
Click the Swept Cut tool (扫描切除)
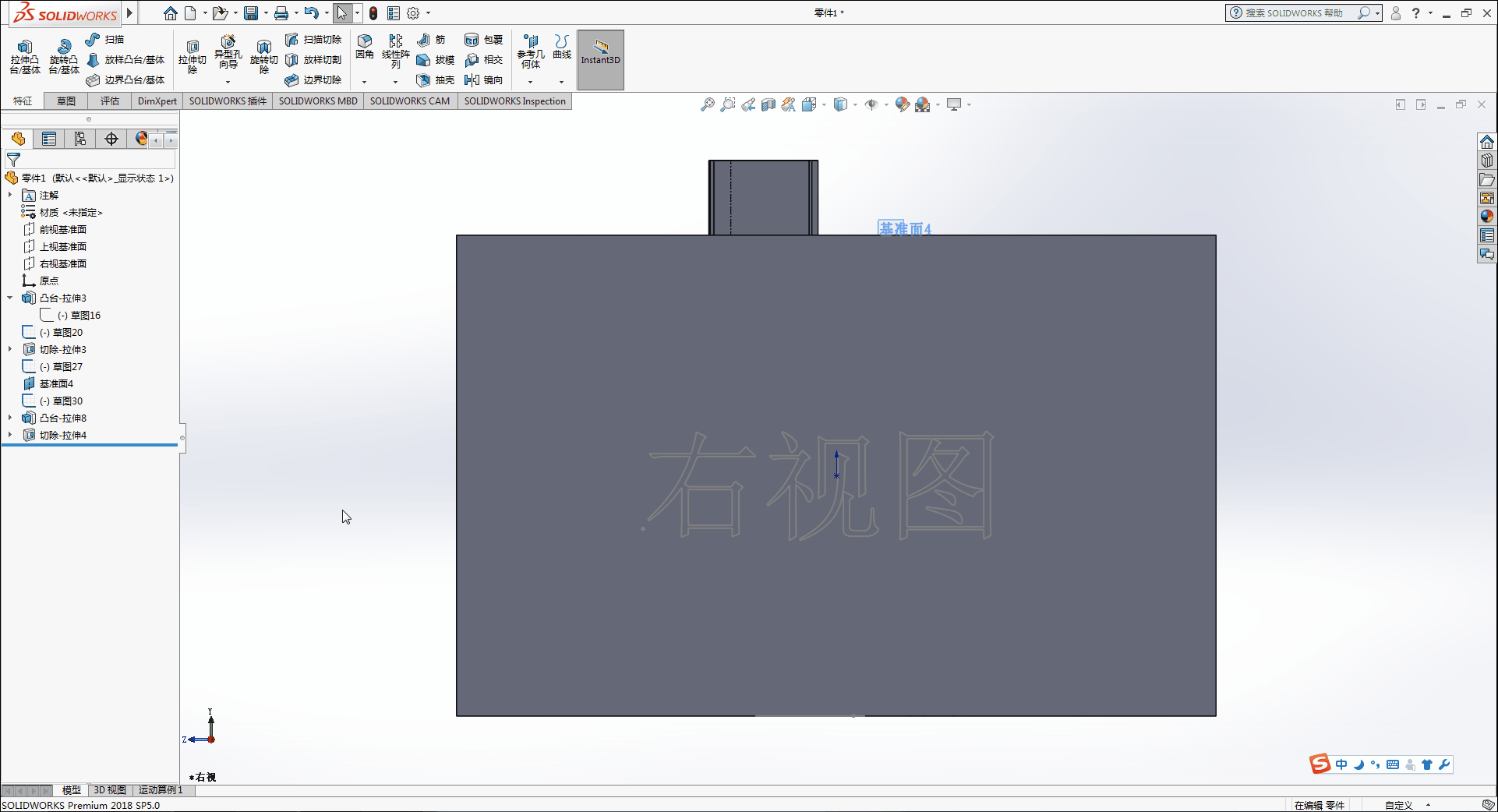point(313,39)
